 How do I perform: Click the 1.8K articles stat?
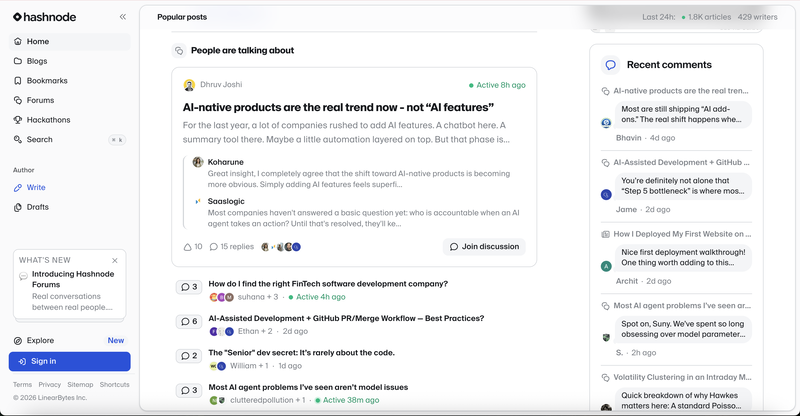pyautogui.click(x=709, y=17)
